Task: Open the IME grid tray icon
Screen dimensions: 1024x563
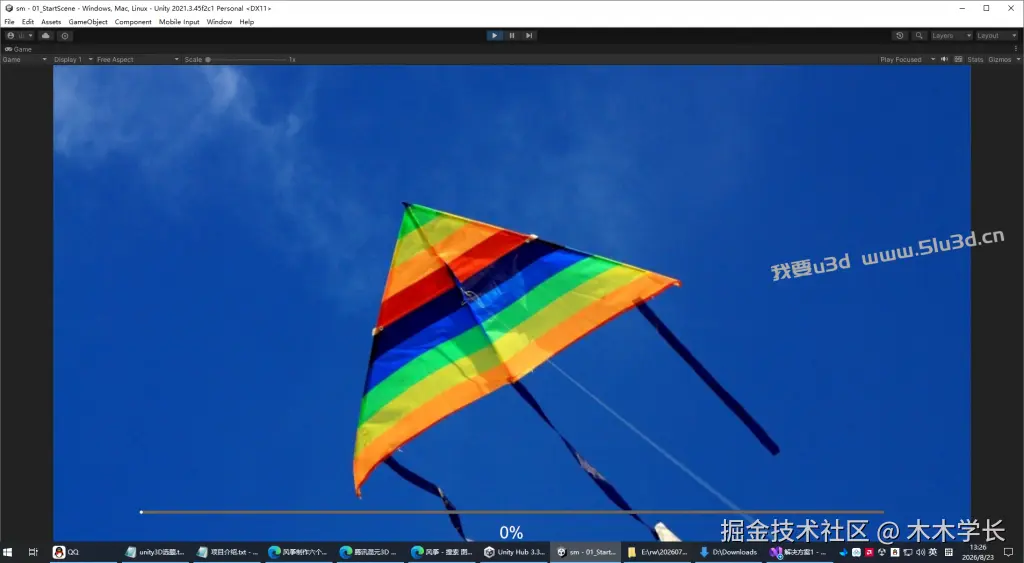Action: 949,552
